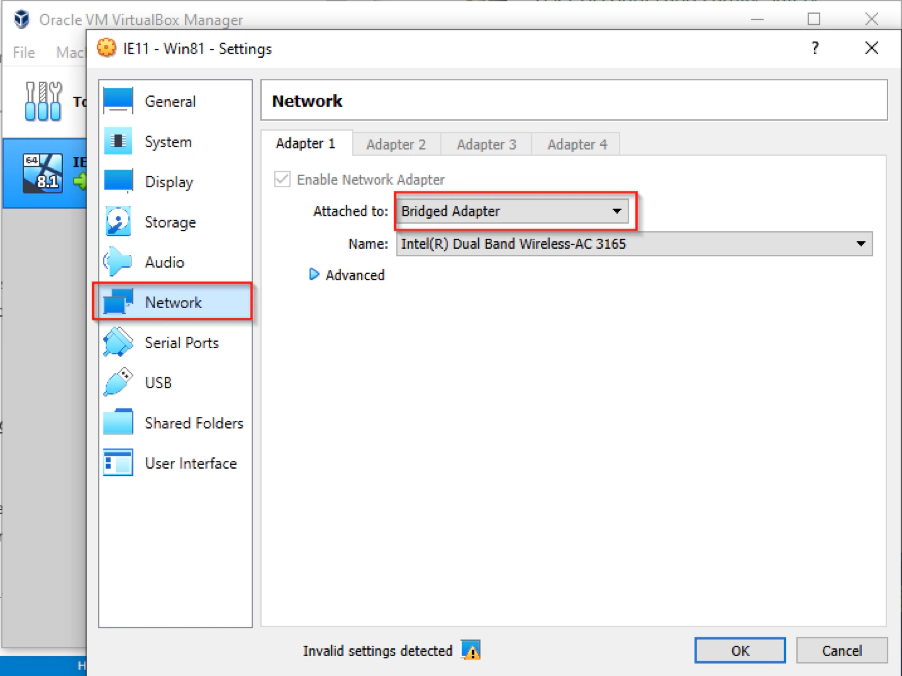Expand the Advanced section
The height and width of the screenshot is (676, 902).
click(x=347, y=275)
